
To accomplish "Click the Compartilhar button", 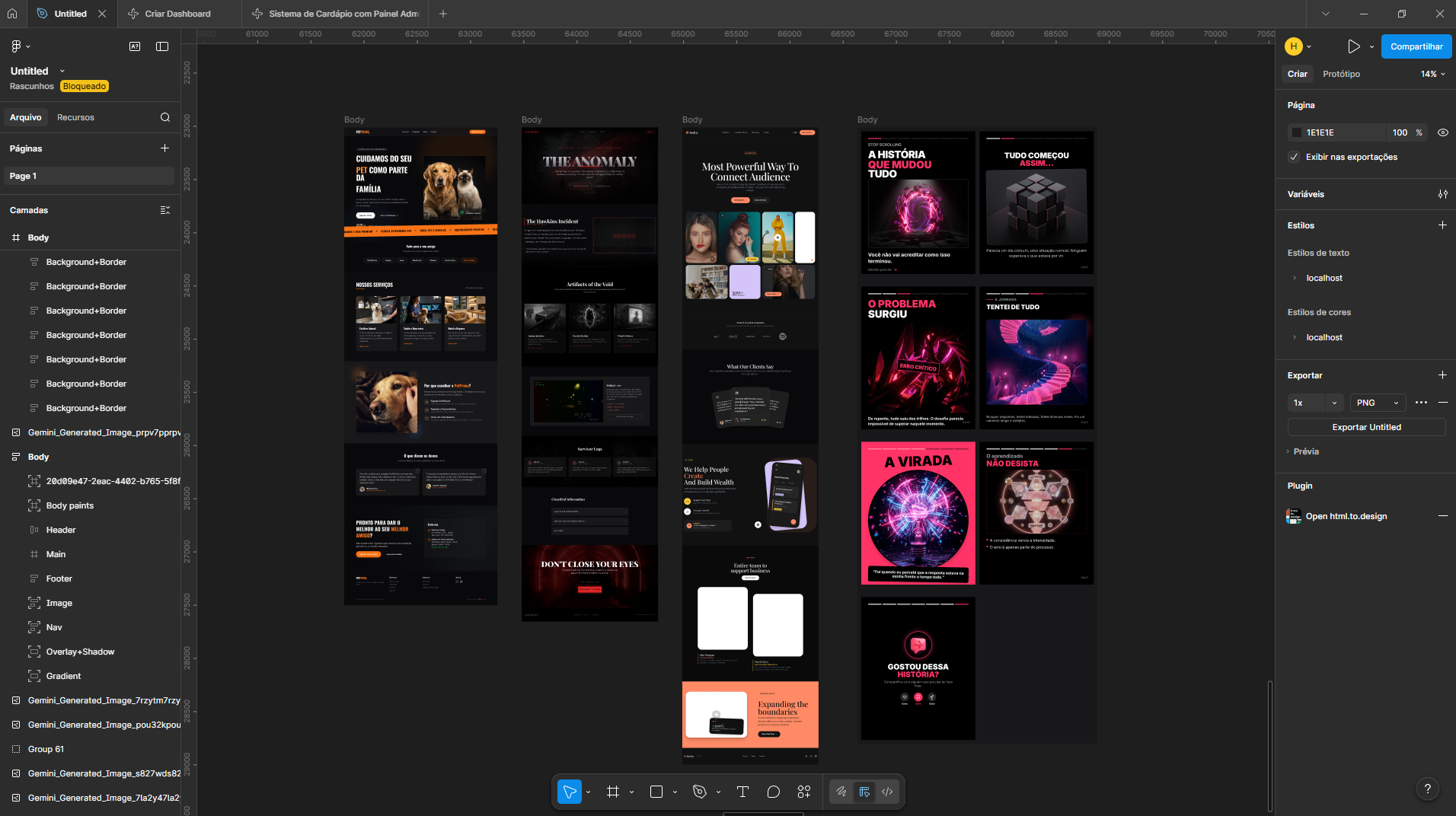I will click(x=1415, y=46).
